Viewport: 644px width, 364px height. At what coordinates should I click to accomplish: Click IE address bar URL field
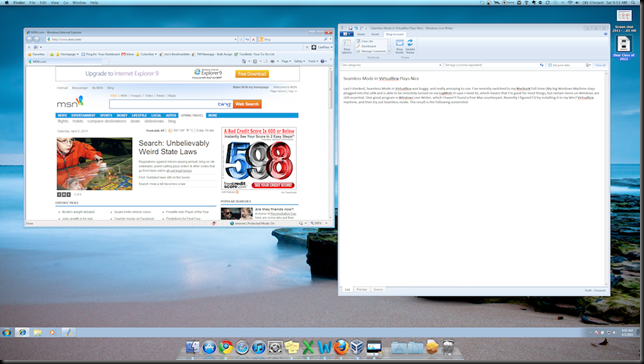pyautogui.click(x=140, y=39)
